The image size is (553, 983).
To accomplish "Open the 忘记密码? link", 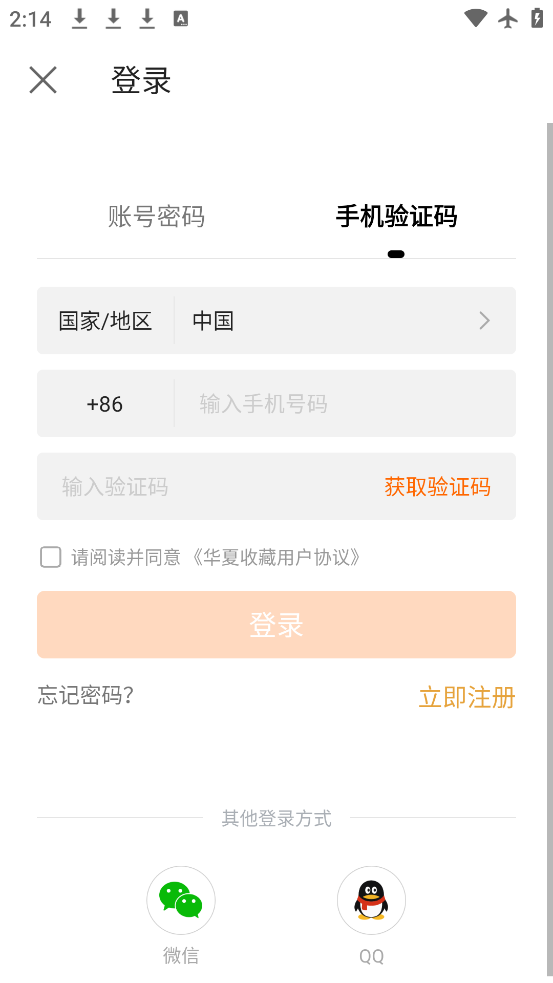I will [x=86, y=695].
